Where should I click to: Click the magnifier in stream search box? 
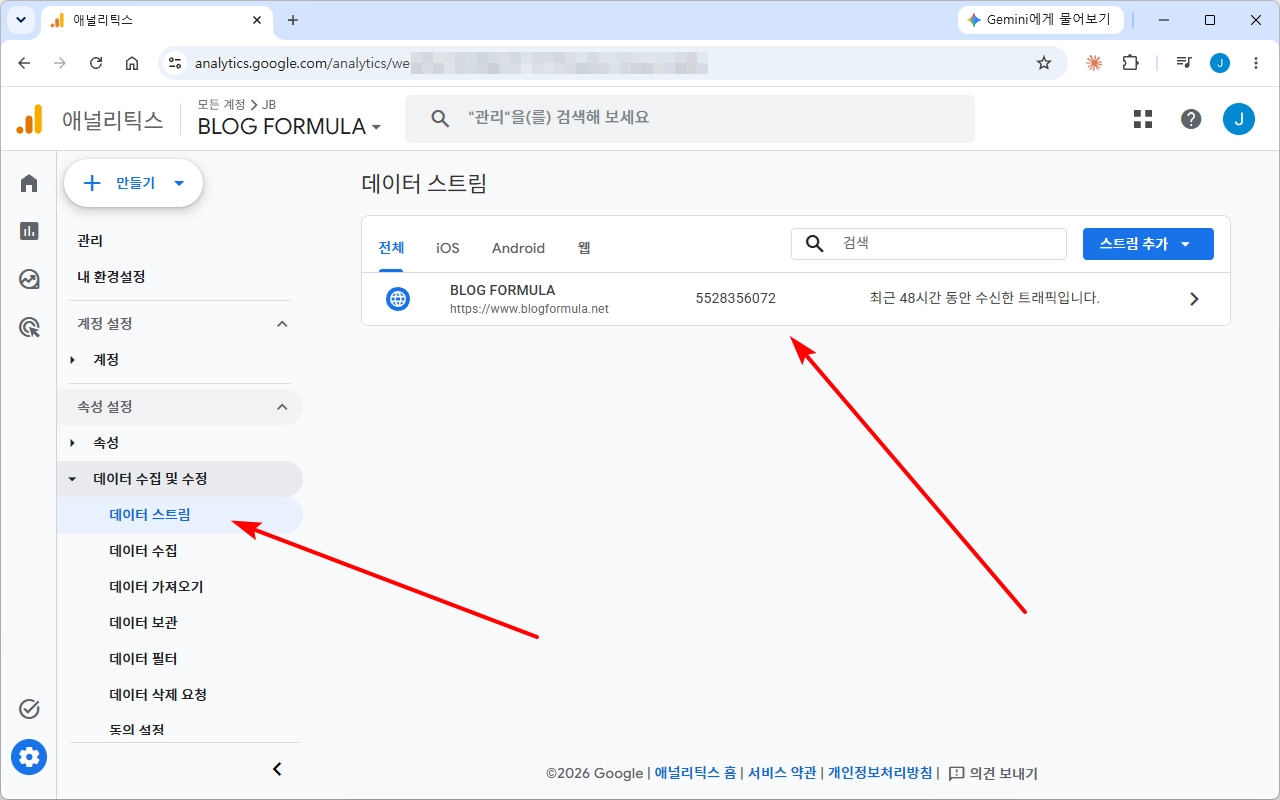815,244
